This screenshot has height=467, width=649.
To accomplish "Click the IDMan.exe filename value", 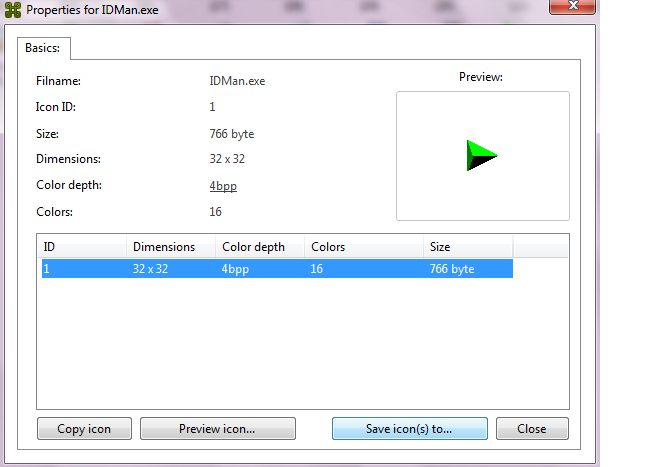I will tap(237, 81).
